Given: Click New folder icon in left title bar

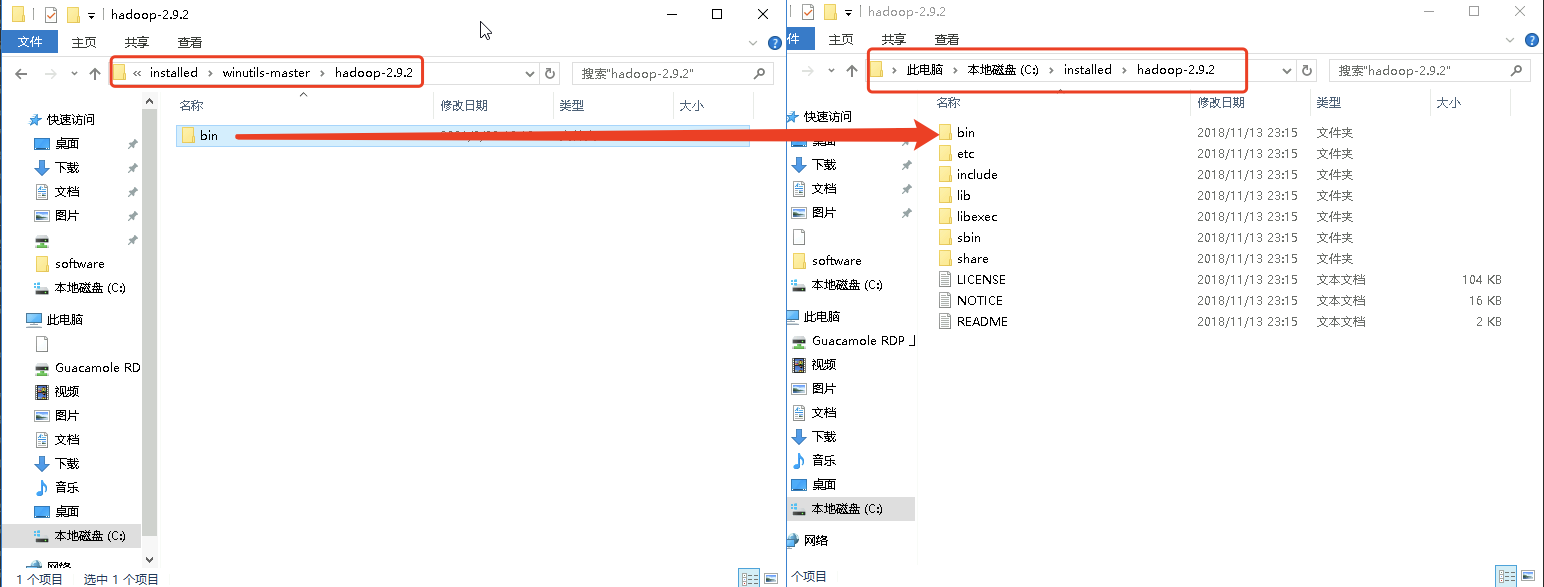Looking at the screenshot, I should [x=73, y=14].
